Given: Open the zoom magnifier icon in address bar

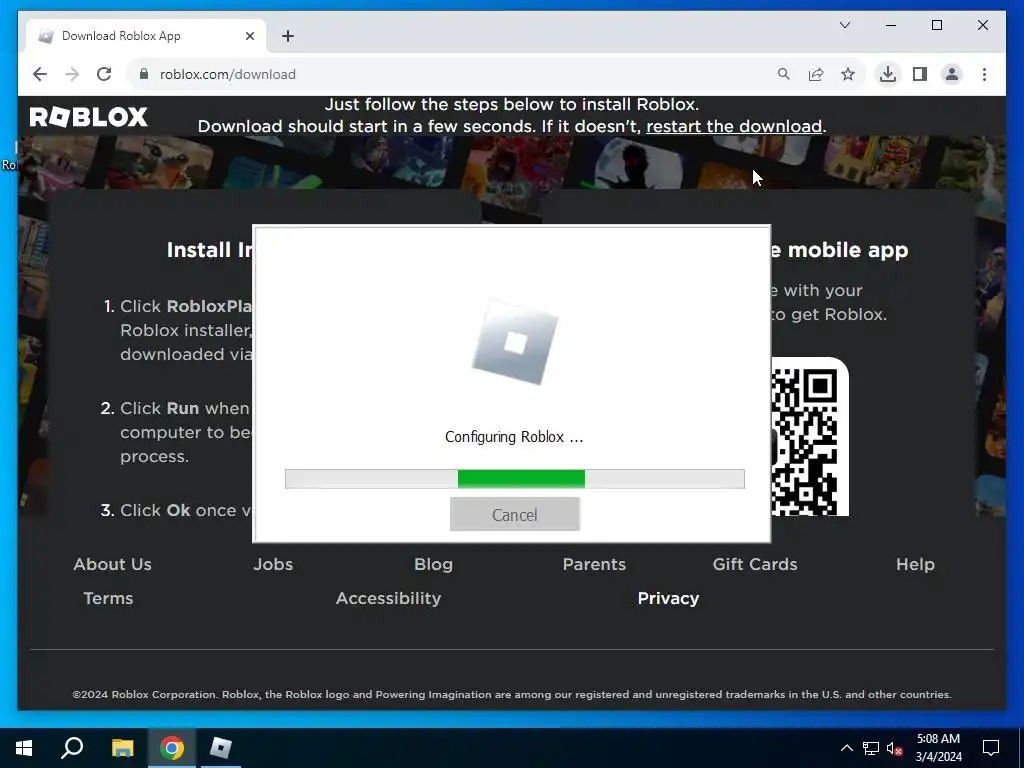Looking at the screenshot, I should coord(784,74).
